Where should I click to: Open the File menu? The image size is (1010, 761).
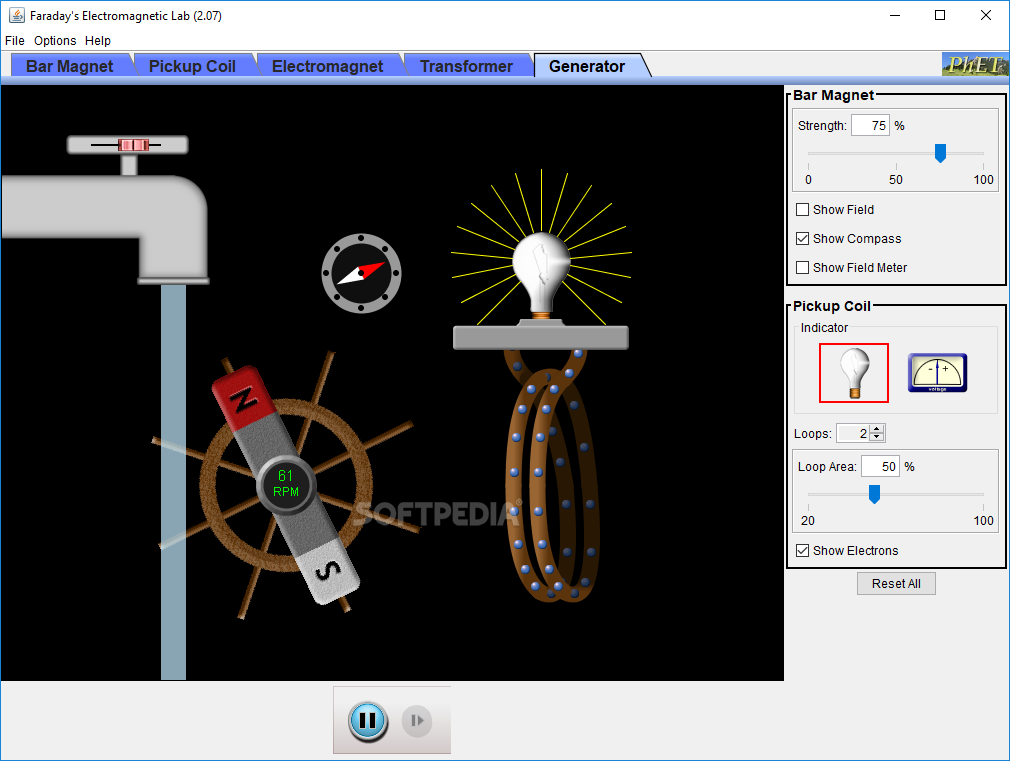pos(15,41)
